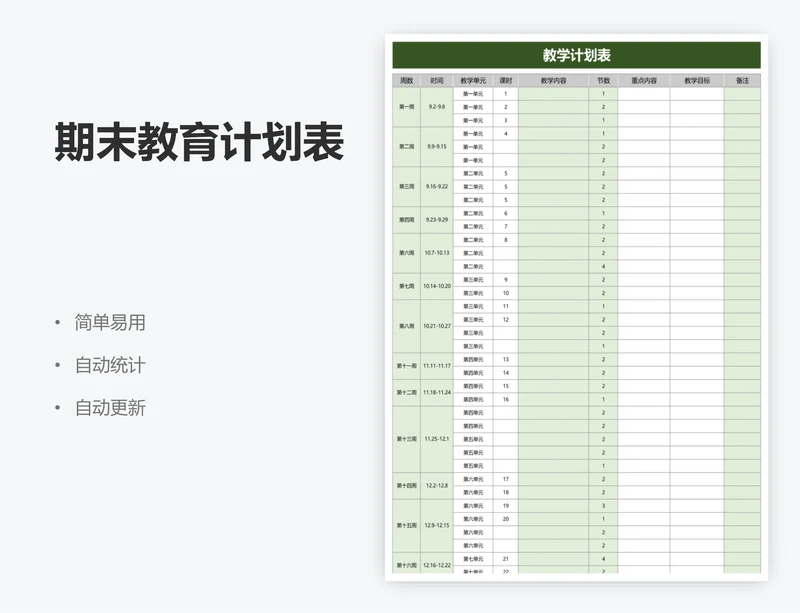Click the 课时 cell showing 13
Image resolution: width=800 pixels, height=613 pixels.
point(506,359)
